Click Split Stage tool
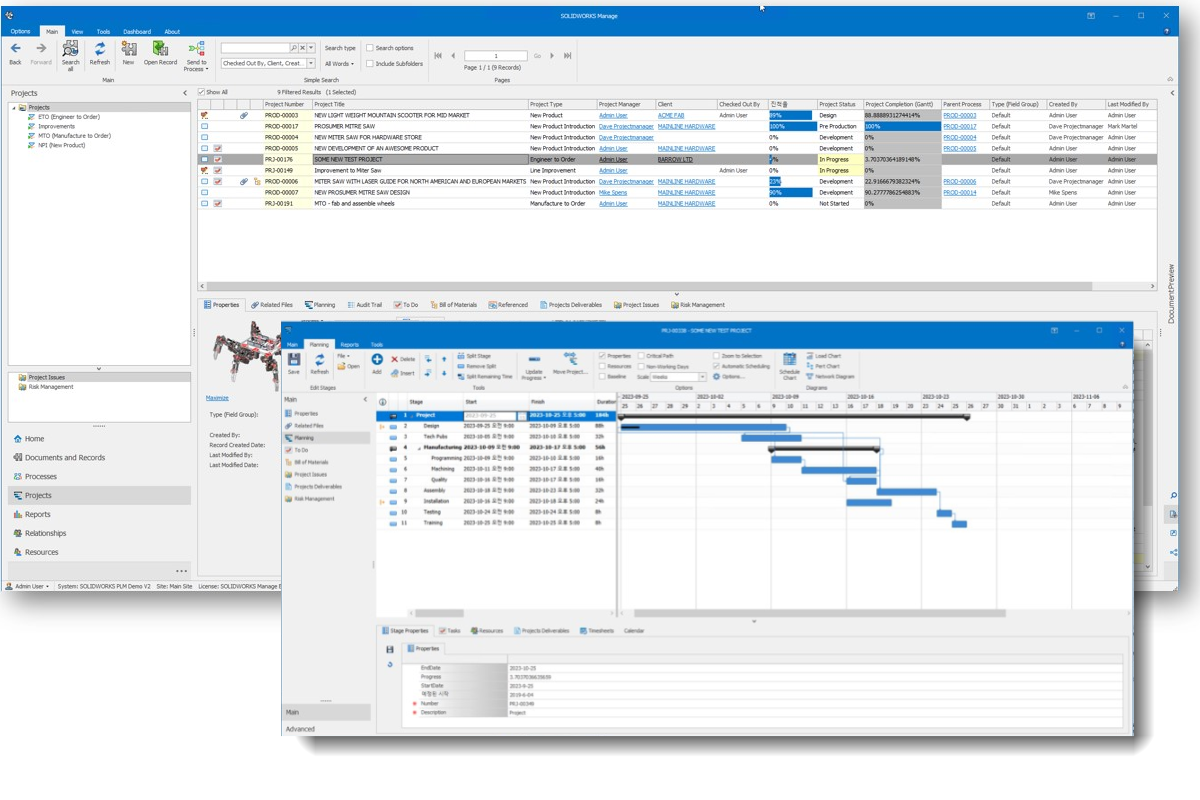The width and height of the screenshot is (1200, 800). [x=474, y=355]
